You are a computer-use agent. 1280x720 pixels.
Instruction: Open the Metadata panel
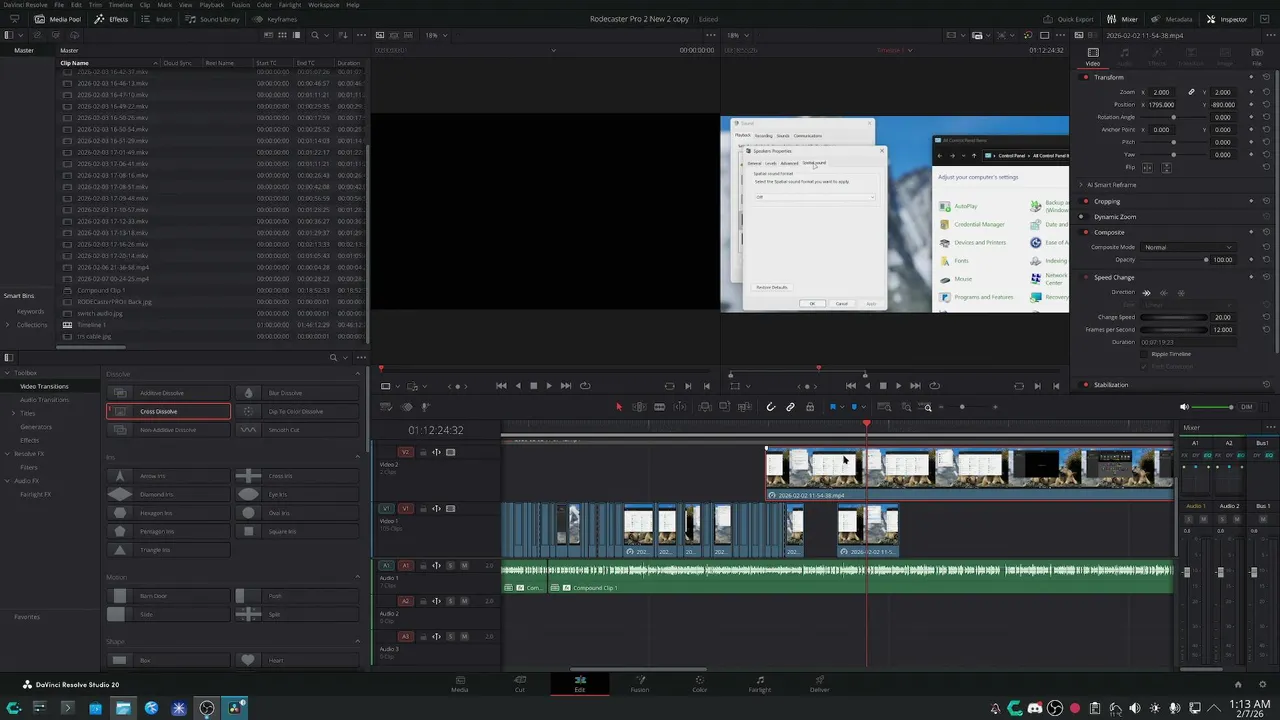tap(1172, 19)
